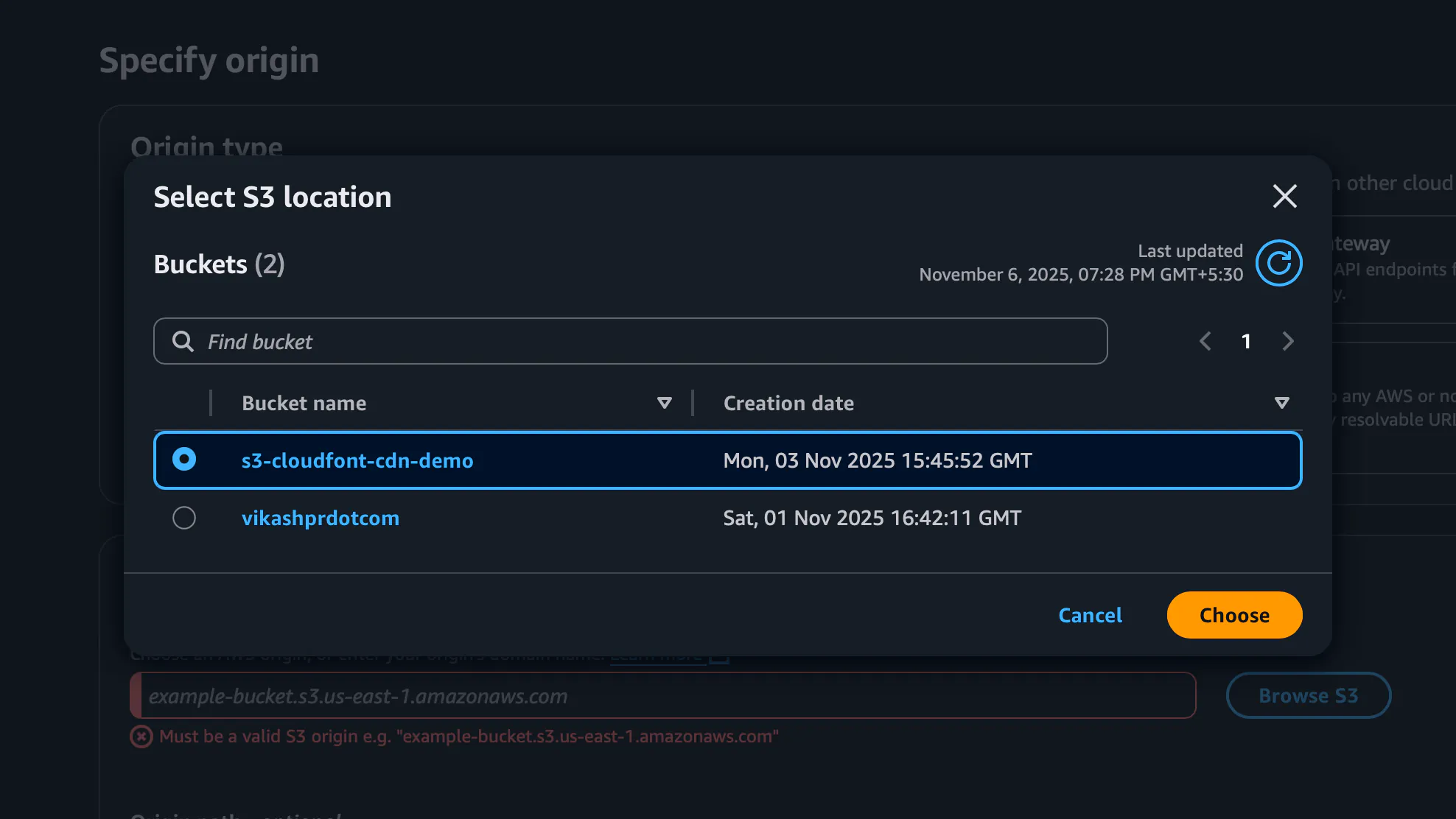Click page number 1 in pagination
The width and height of the screenshot is (1456, 819).
(x=1247, y=341)
